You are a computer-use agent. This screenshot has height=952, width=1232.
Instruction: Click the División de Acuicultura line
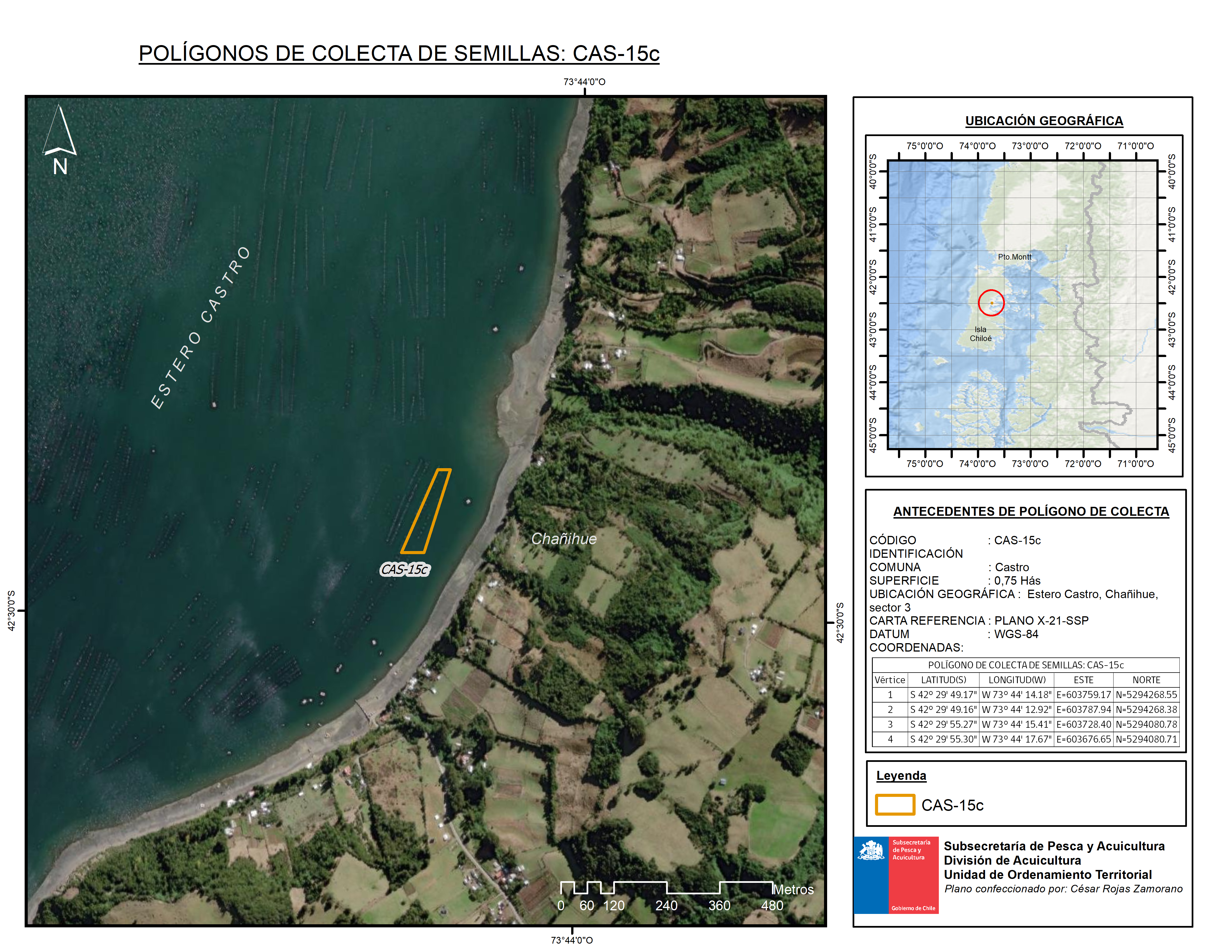pyautogui.click(x=1012, y=860)
